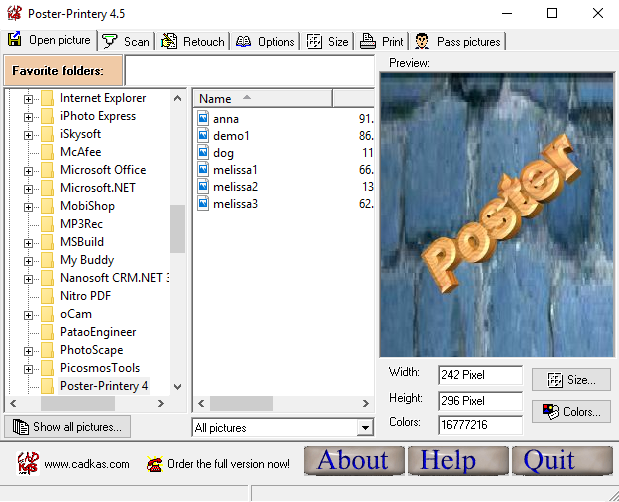Switch to the Pass pictures tab
The height and width of the screenshot is (502, 619).
(x=458, y=41)
